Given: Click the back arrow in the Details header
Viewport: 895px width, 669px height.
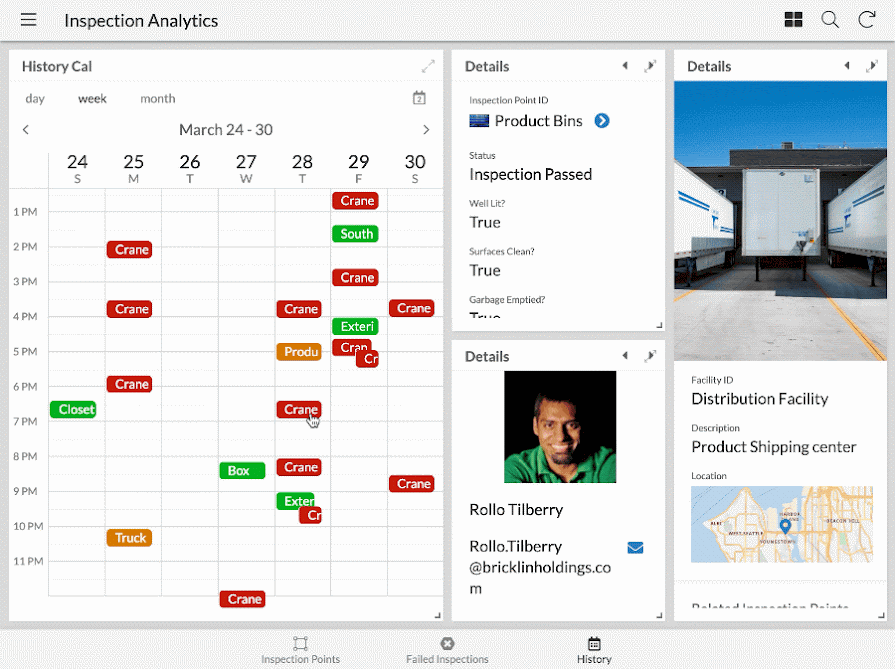Looking at the screenshot, I should [625, 65].
